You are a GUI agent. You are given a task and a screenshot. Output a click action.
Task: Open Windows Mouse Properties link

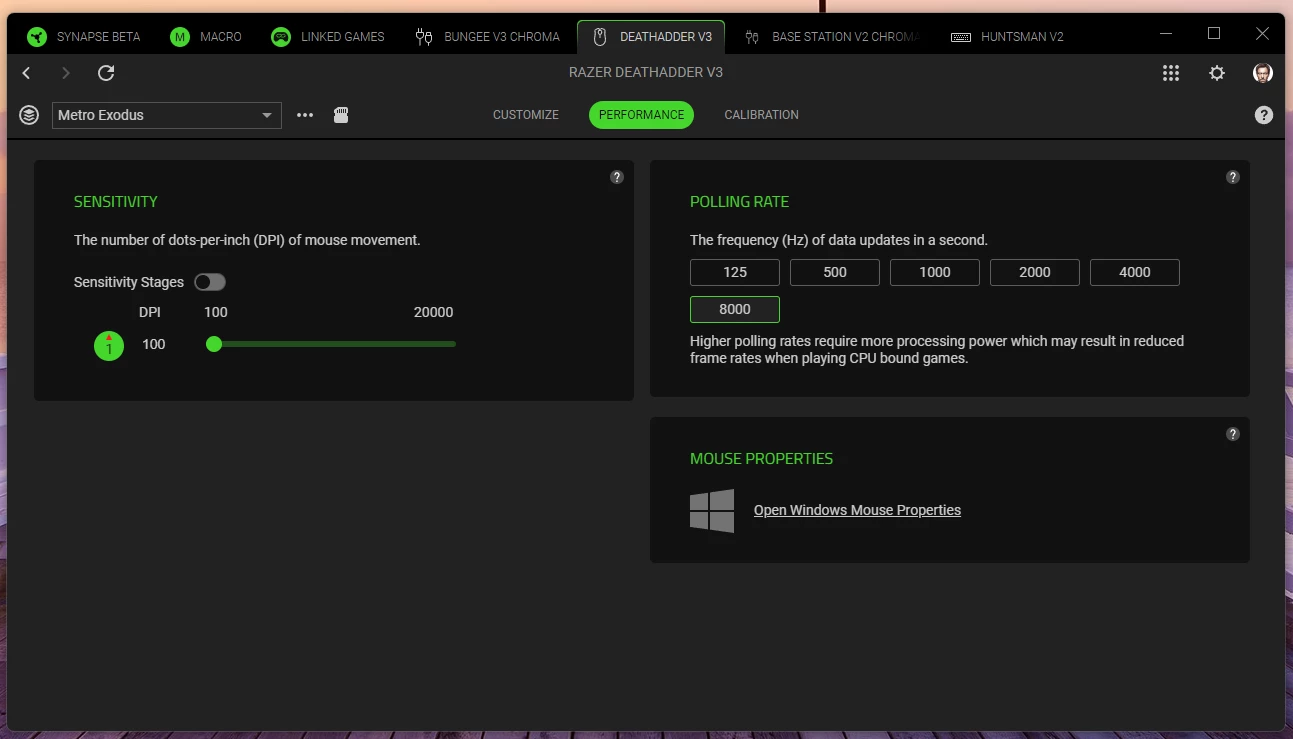click(857, 510)
